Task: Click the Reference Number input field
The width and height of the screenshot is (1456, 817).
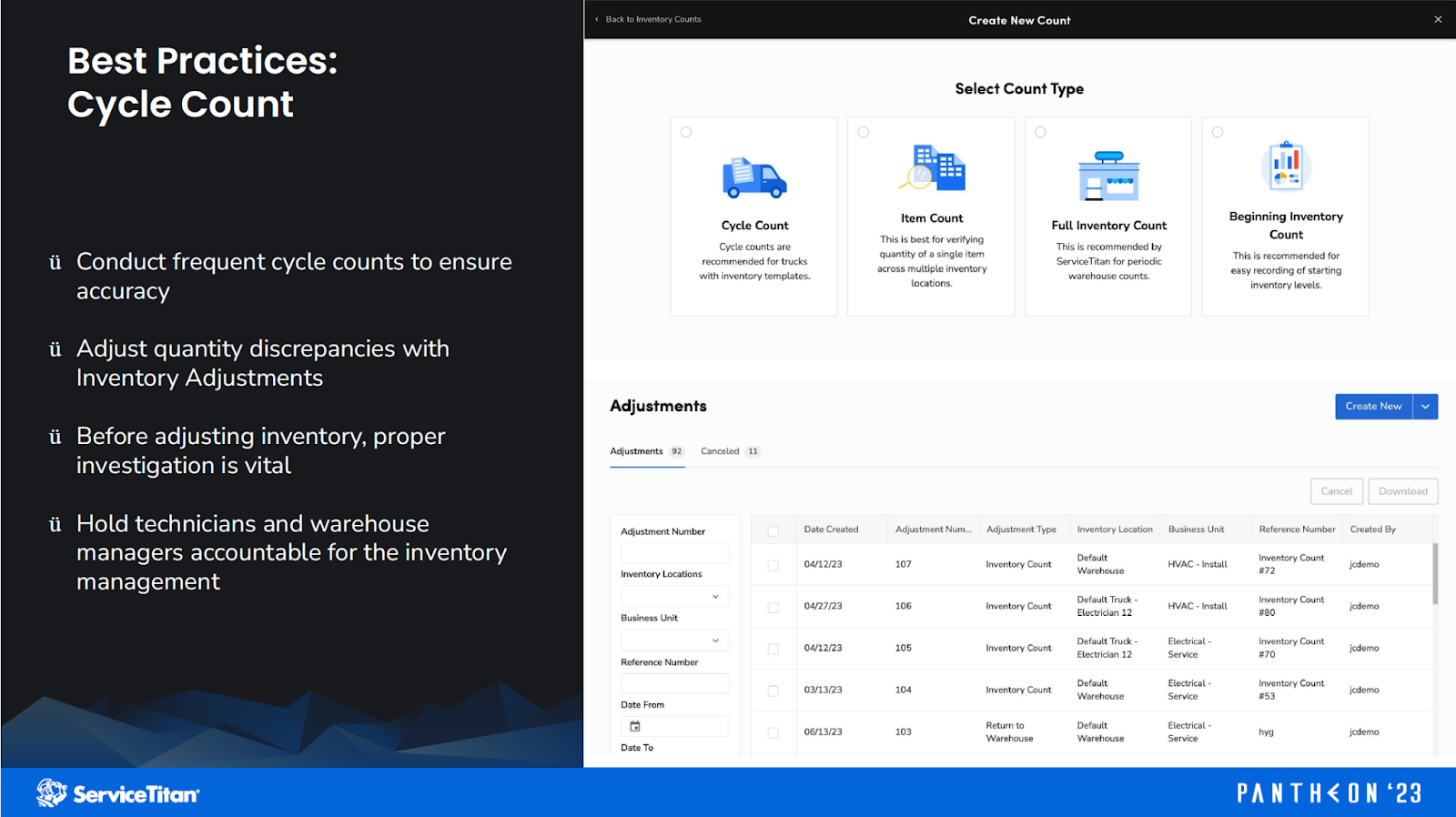Action: click(x=675, y=683)
